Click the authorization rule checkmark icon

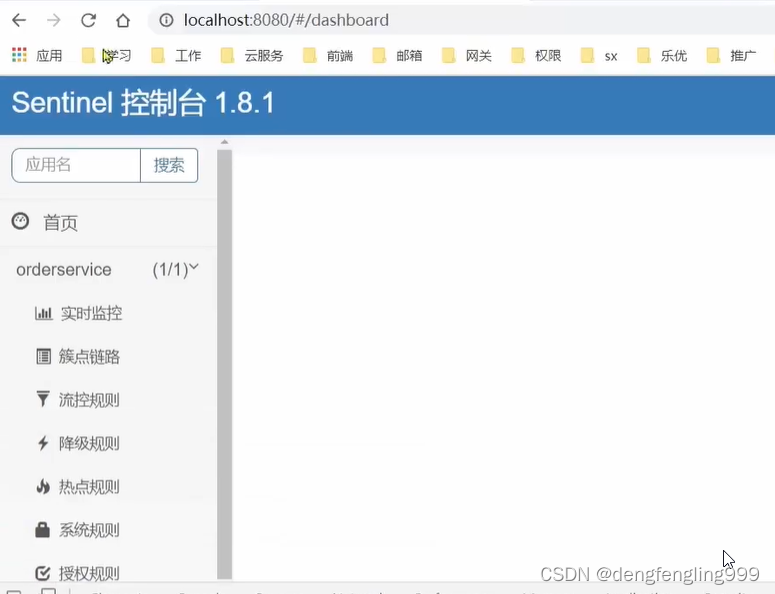pyautogui.click(x=43, y=573)
